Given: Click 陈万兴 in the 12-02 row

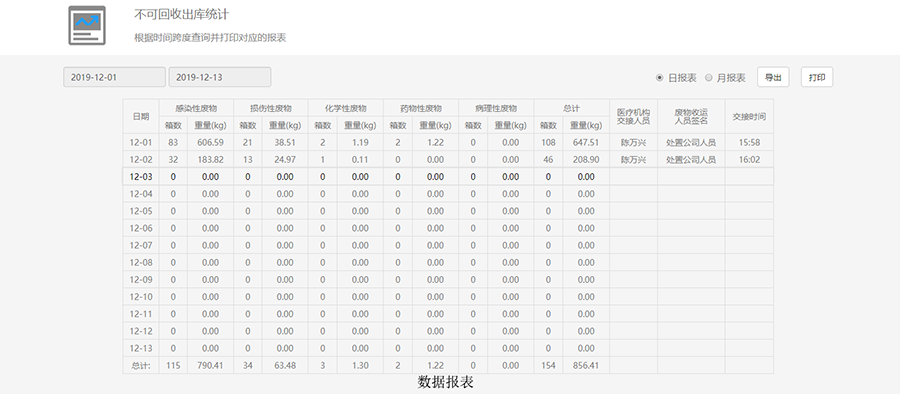Looking at the screenshot, I should [x=633, y=160].
